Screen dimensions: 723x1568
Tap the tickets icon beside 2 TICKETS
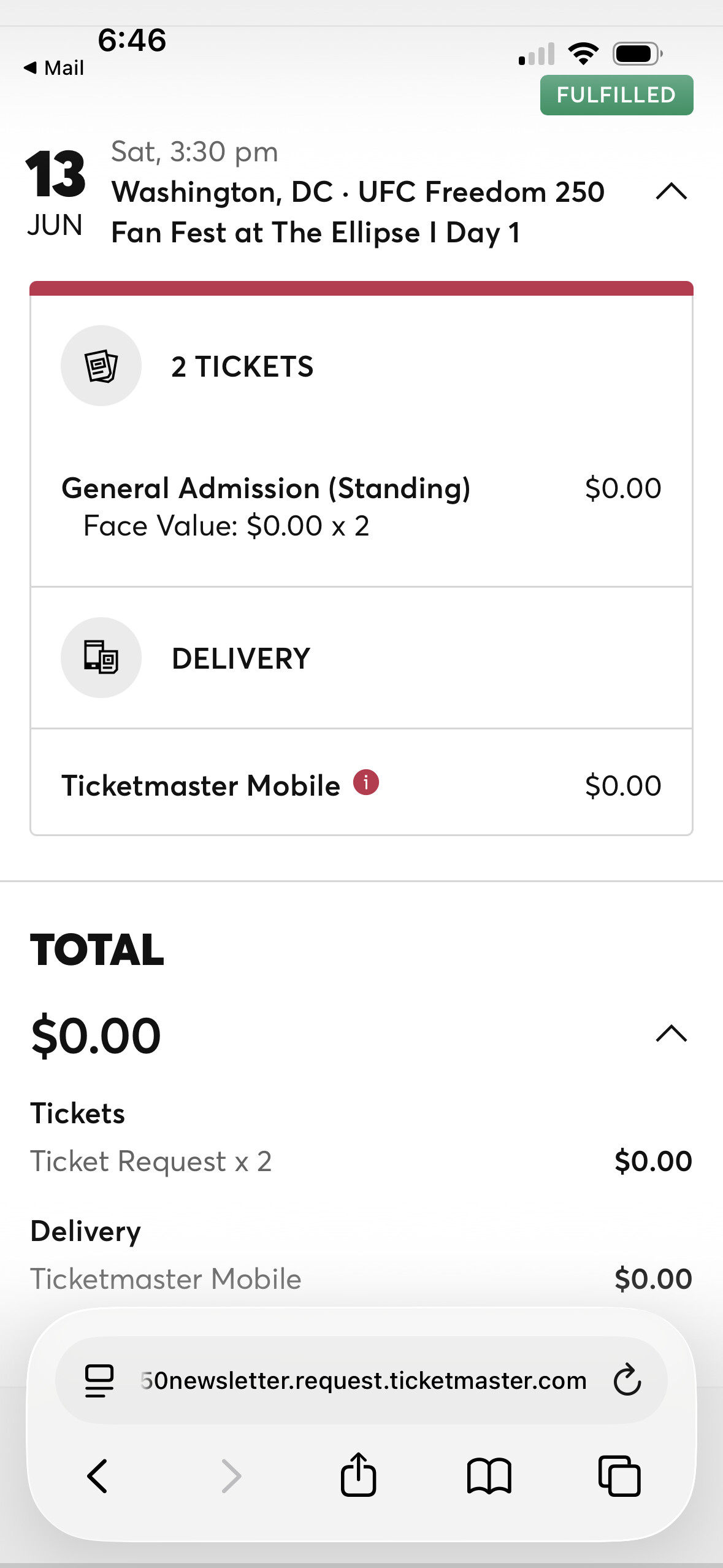pyautogui.click(x=101, y=366)
